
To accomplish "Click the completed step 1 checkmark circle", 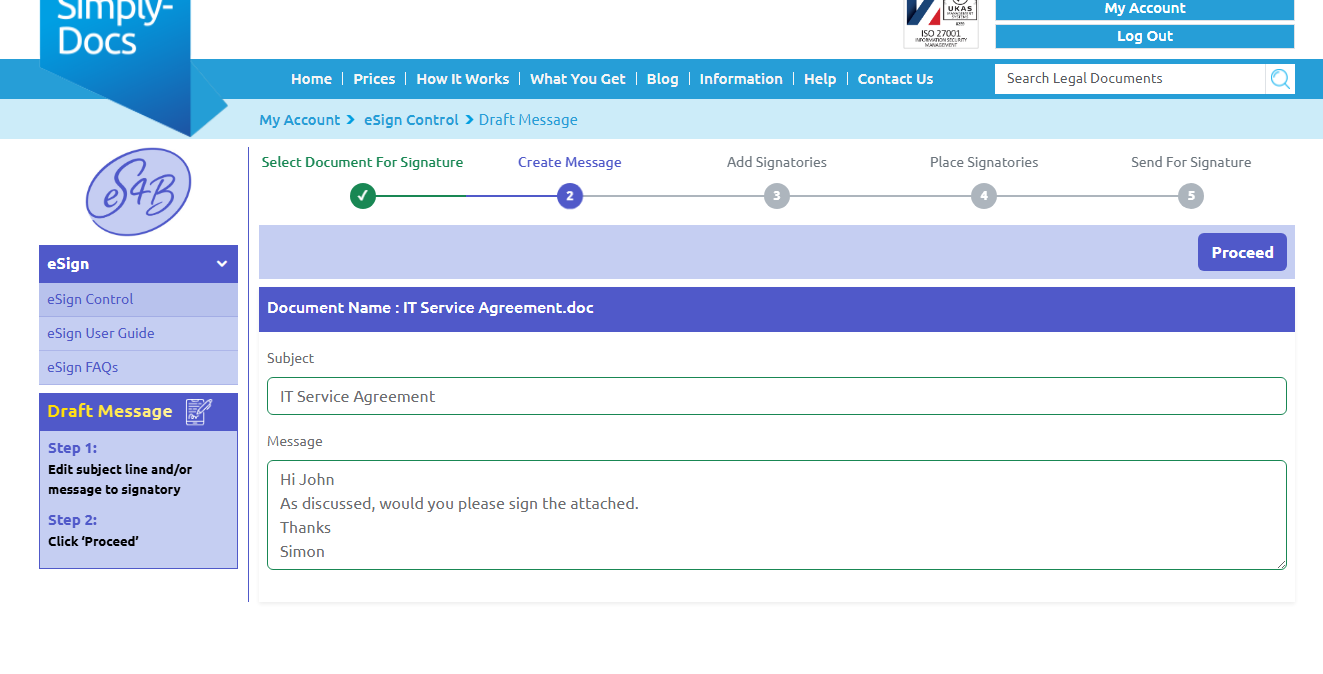I will coord(363,196).
